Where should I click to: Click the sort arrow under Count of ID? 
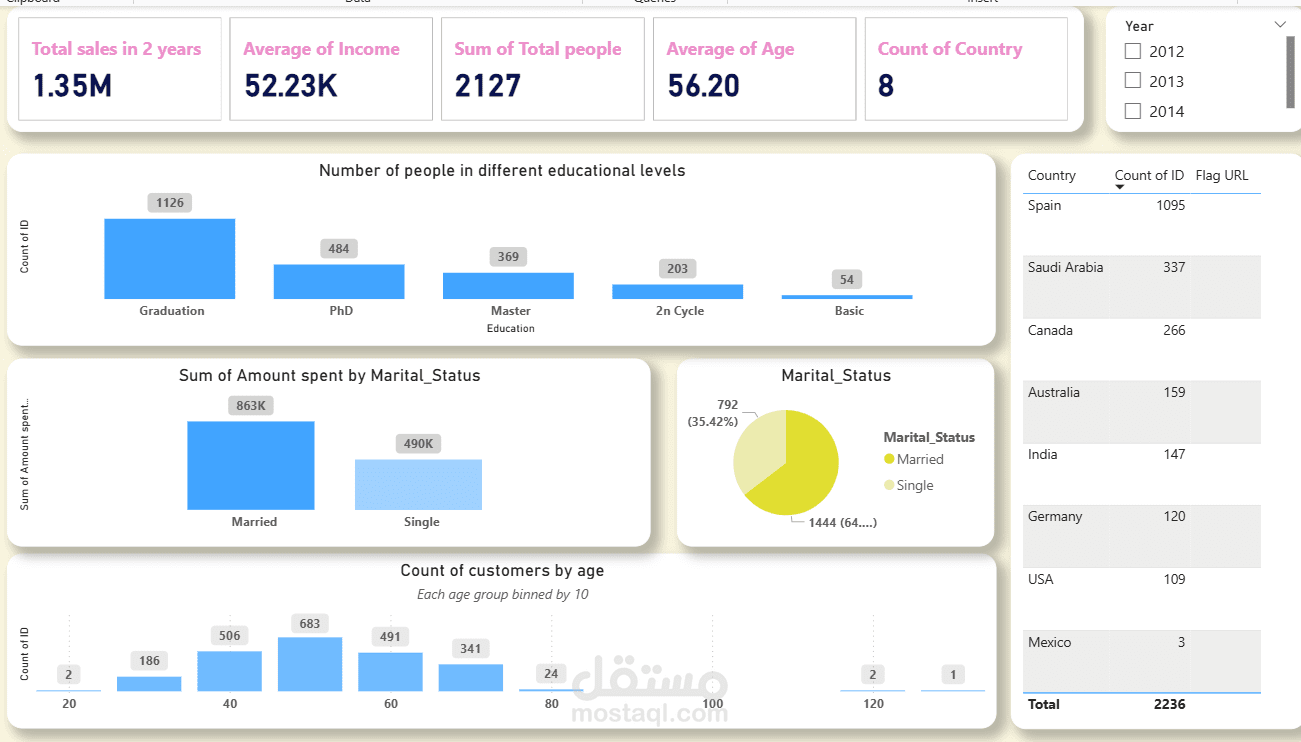[1120, 188]
